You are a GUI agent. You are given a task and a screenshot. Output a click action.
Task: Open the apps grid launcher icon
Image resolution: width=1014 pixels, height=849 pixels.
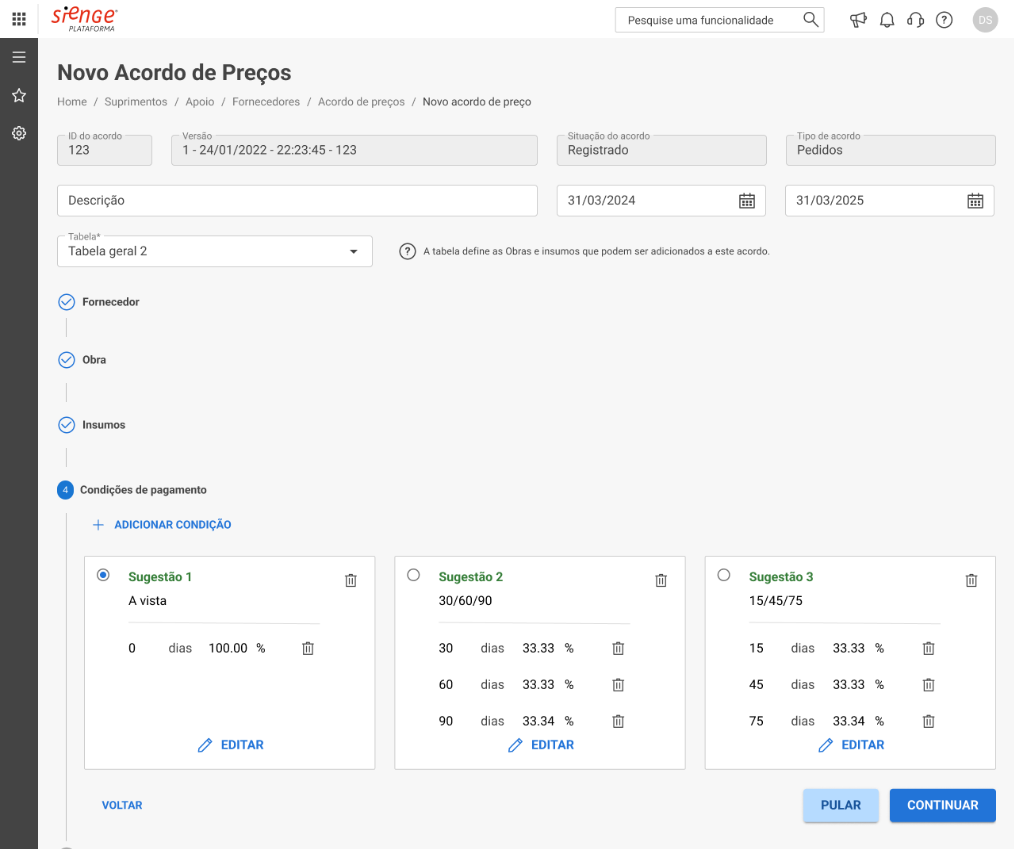pyautogui.click(x=19, y=19)
